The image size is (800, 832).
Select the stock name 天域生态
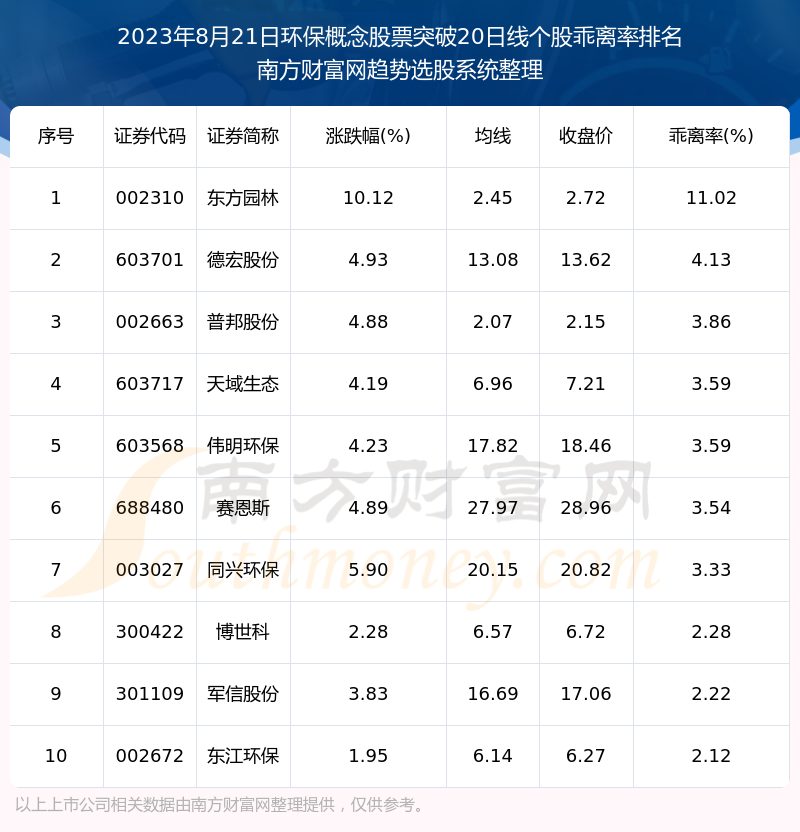(x=243, y=384)
